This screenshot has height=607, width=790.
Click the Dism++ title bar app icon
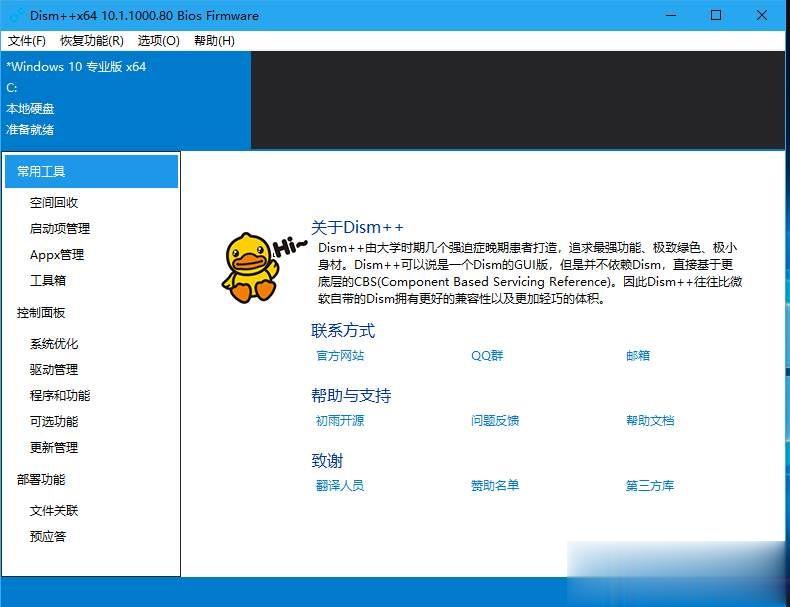click(x=16, y=15)
